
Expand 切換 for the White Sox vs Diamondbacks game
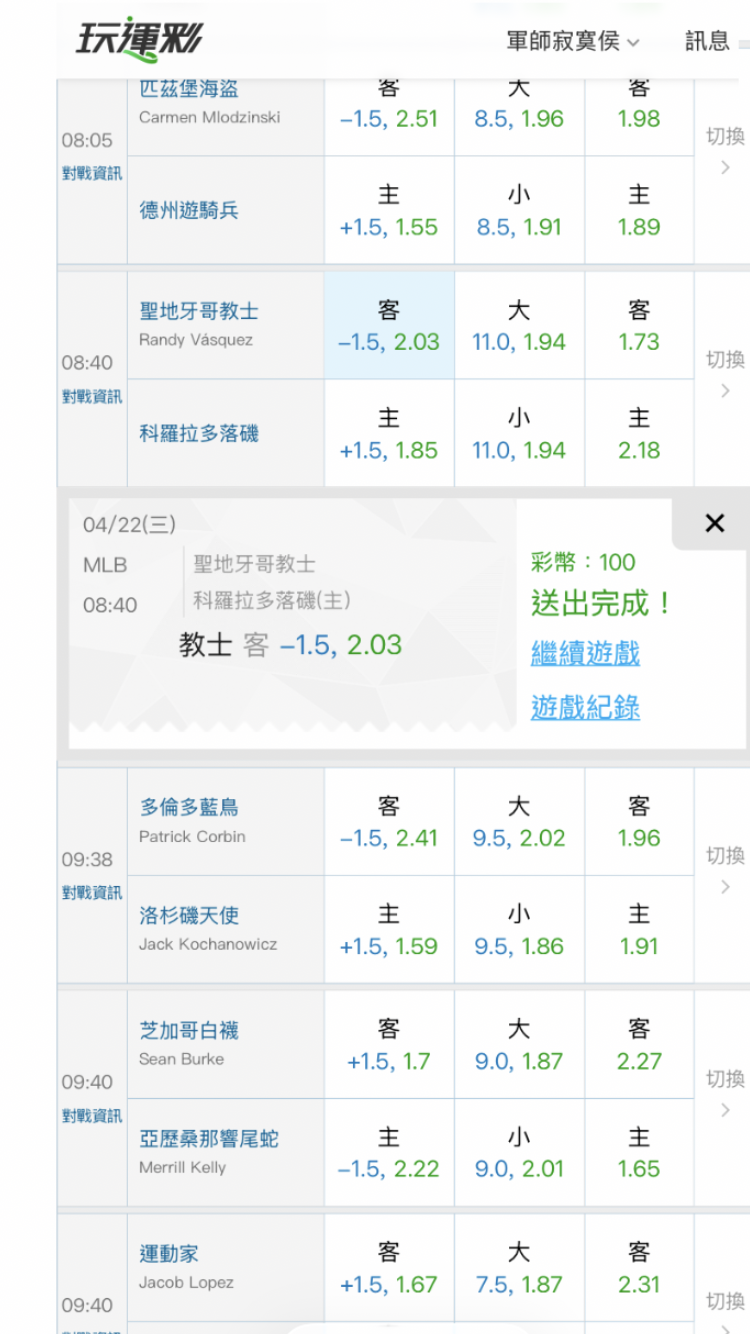[725, 1092]
